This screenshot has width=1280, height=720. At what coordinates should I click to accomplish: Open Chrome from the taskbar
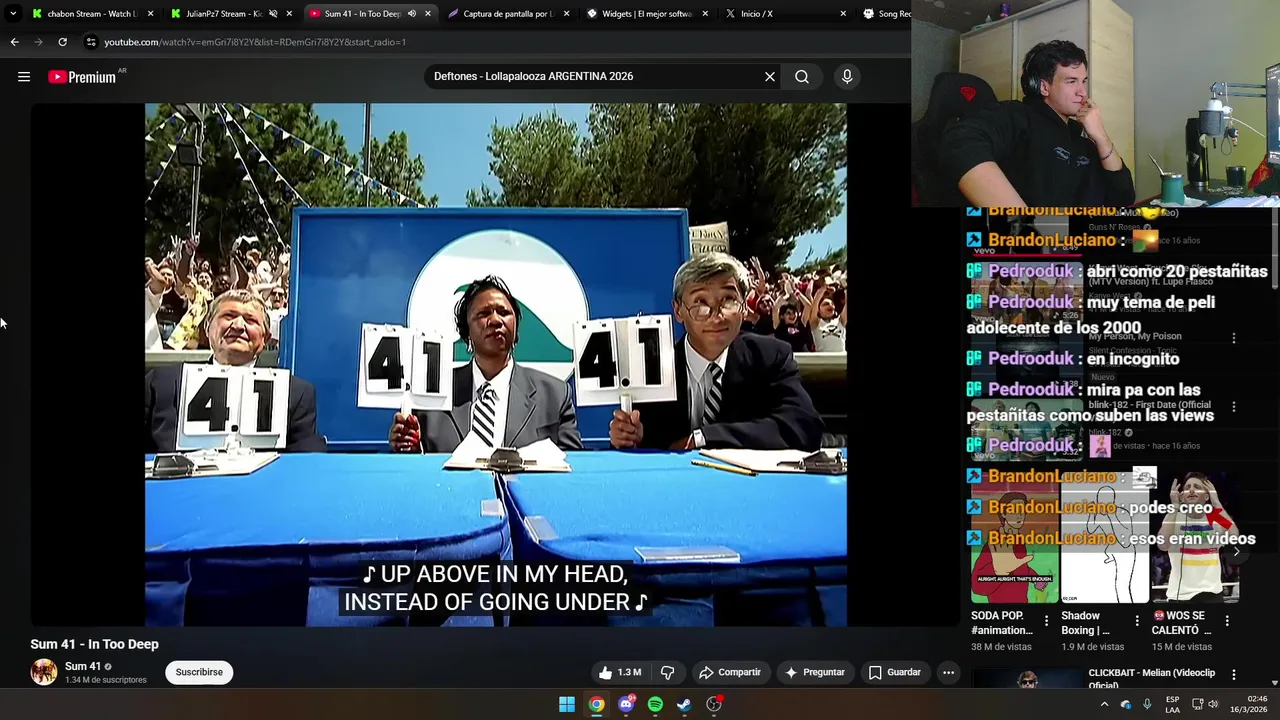[x=596, y=704]
